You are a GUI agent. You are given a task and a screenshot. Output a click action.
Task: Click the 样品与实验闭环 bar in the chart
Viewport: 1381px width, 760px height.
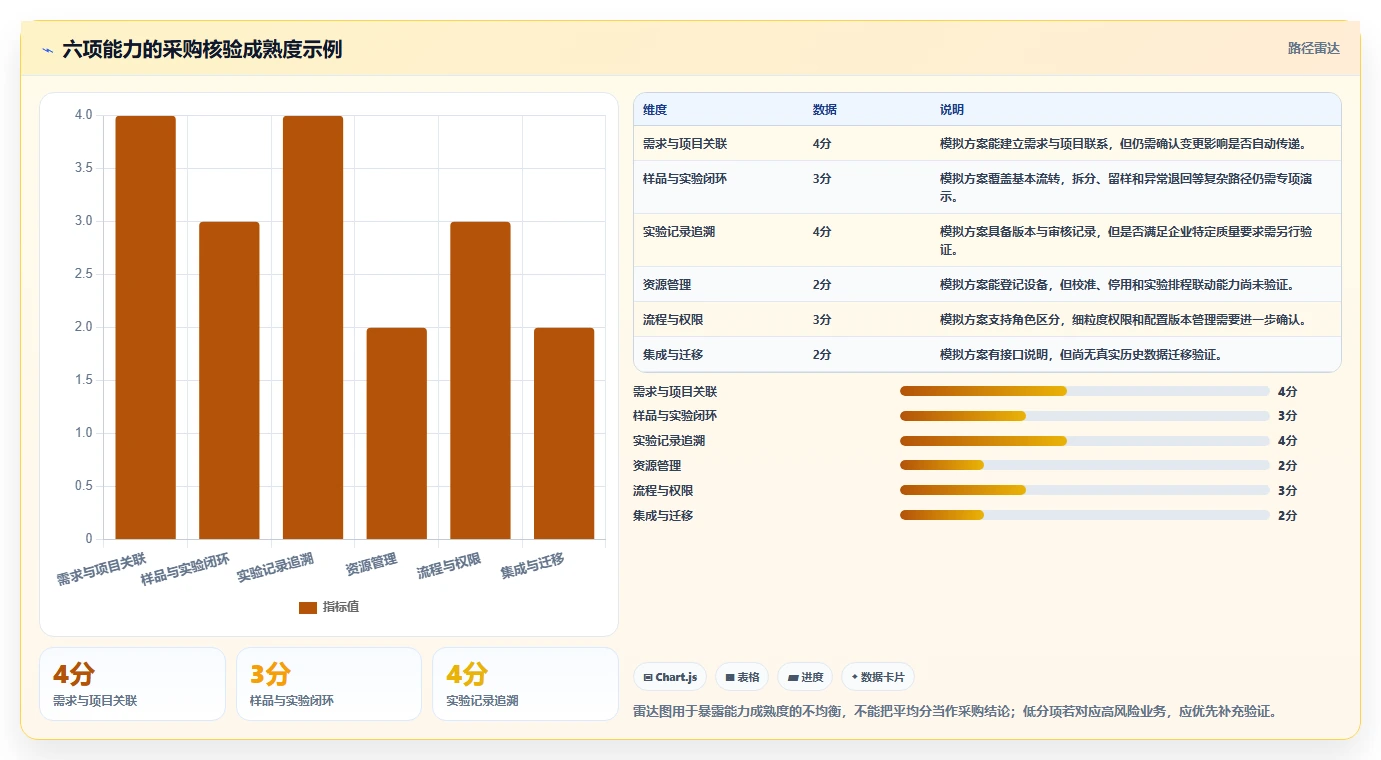229,380
